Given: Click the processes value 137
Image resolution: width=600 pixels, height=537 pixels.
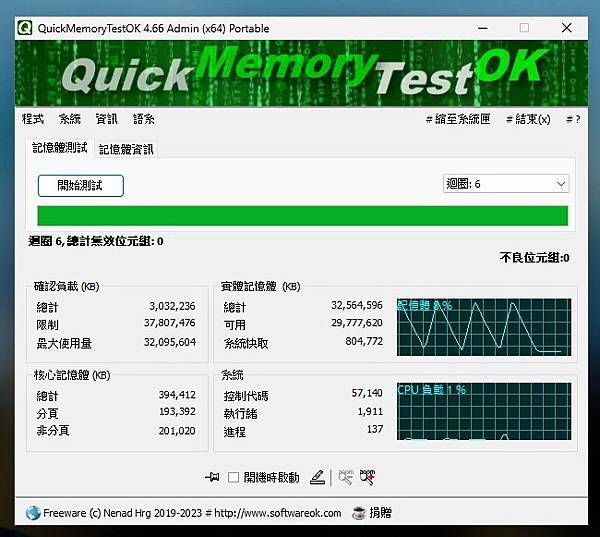Looking at the screenshot, I should (x=375, y=429).
